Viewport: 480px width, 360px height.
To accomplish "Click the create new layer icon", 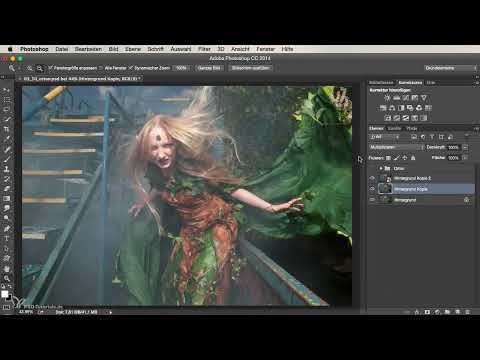I will (x=458, y=312).
